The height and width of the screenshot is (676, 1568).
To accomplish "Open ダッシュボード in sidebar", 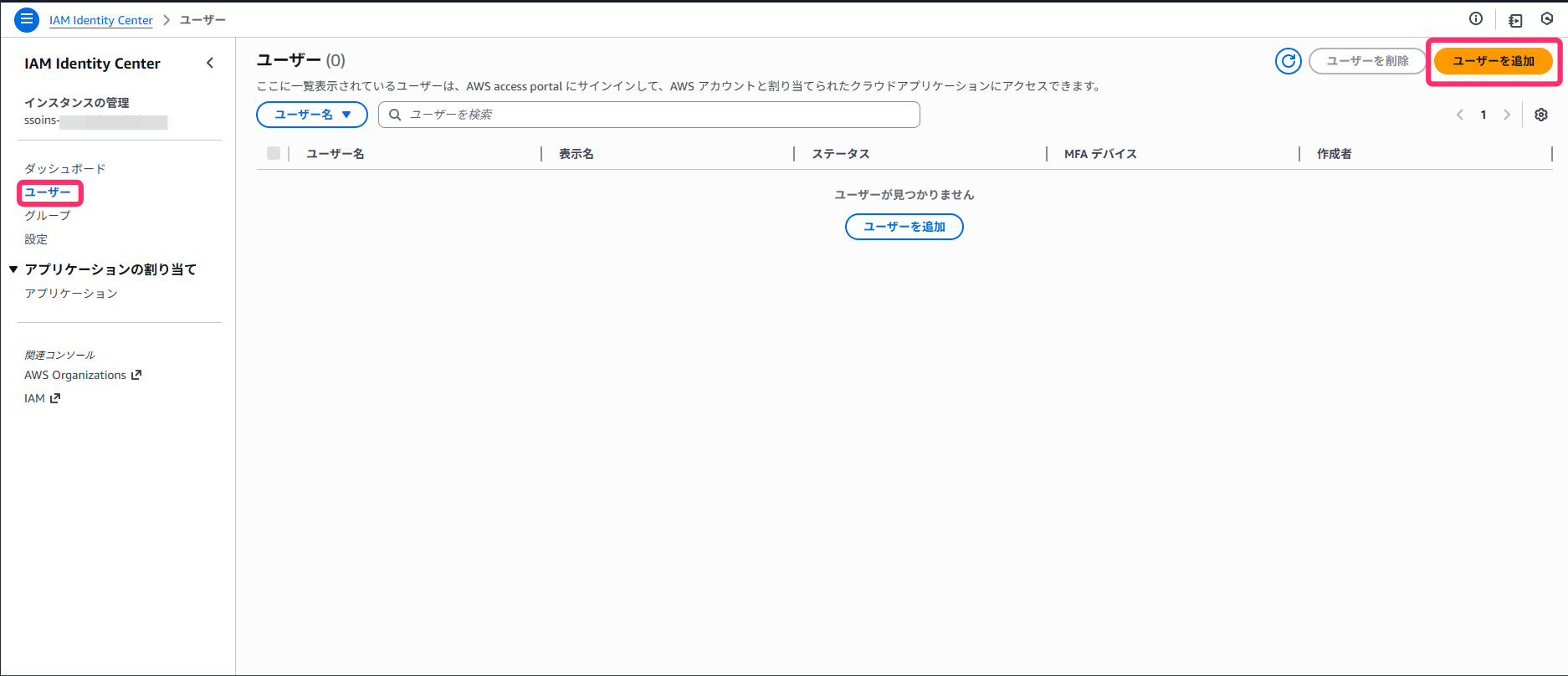I will tap(65, 169).
